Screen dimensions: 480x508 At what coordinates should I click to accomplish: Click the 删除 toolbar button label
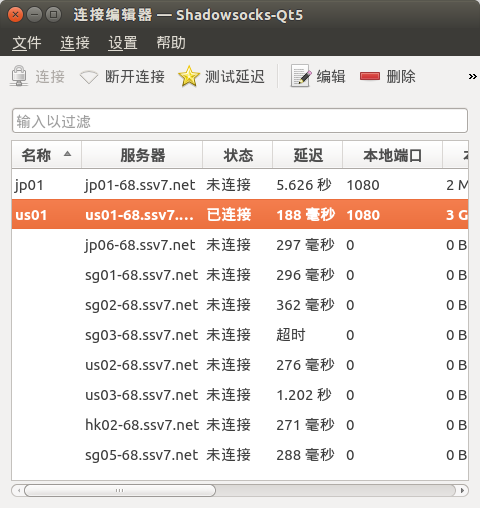(x=401, y=77)
